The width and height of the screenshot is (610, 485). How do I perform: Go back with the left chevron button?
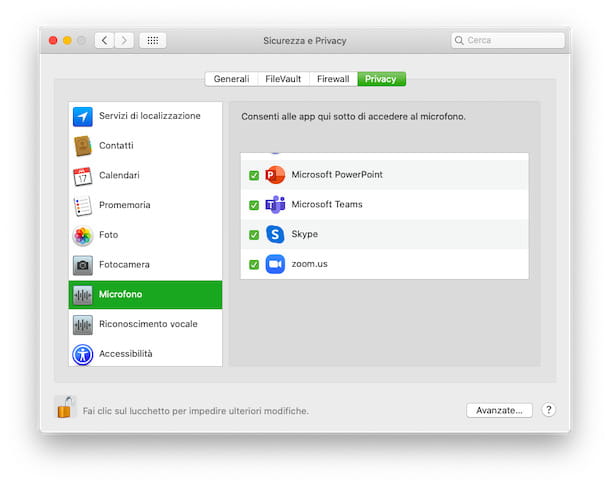(104, 40)
